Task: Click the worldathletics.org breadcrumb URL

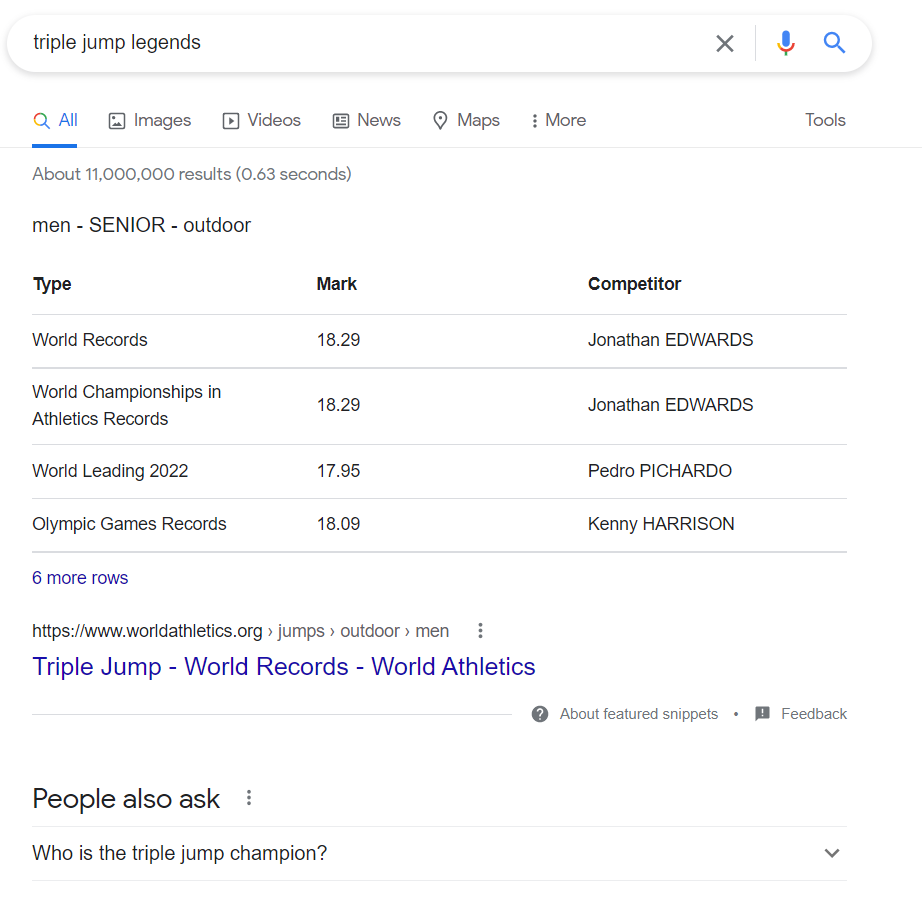Action: click(x=240, y=631)
